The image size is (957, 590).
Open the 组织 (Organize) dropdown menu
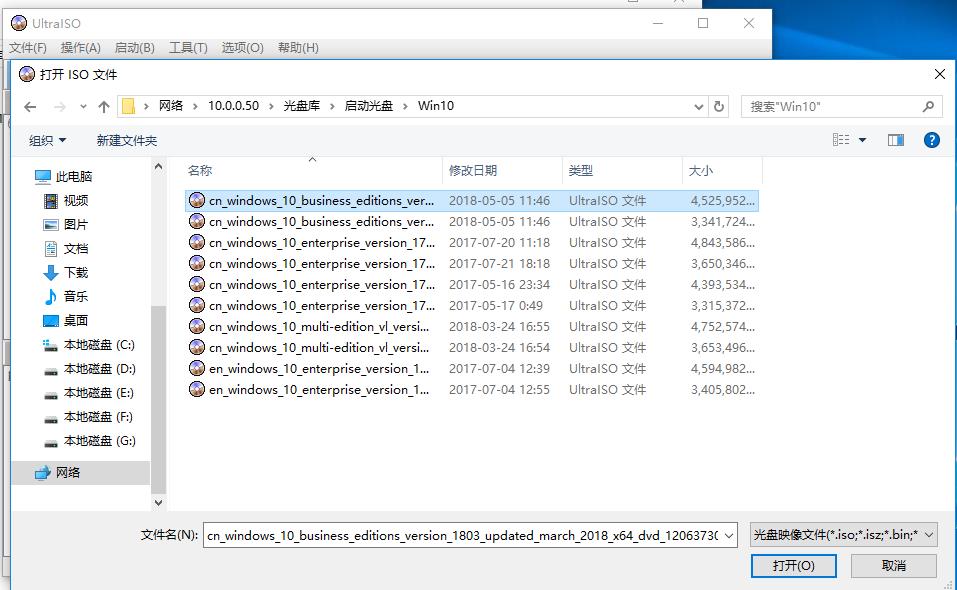click(47, 141)
